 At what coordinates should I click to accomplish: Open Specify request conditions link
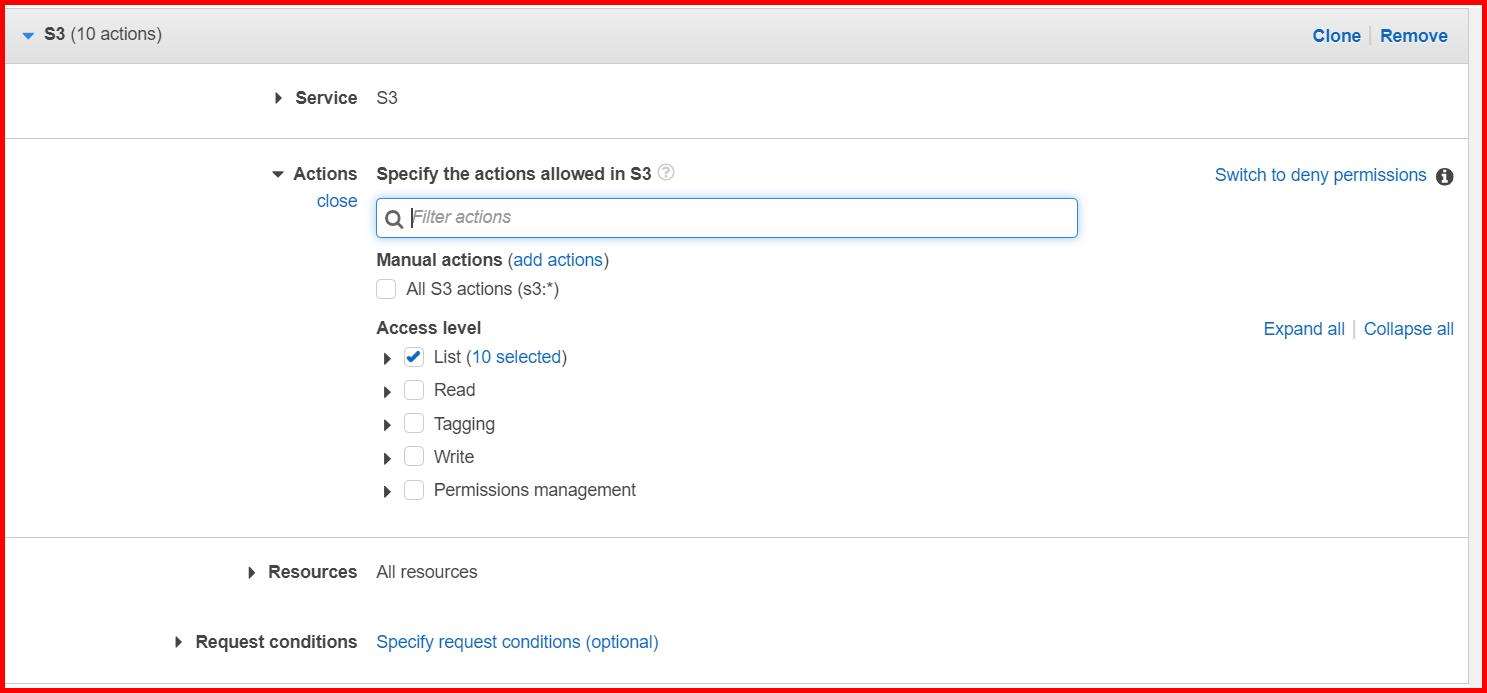coord(517,642)
